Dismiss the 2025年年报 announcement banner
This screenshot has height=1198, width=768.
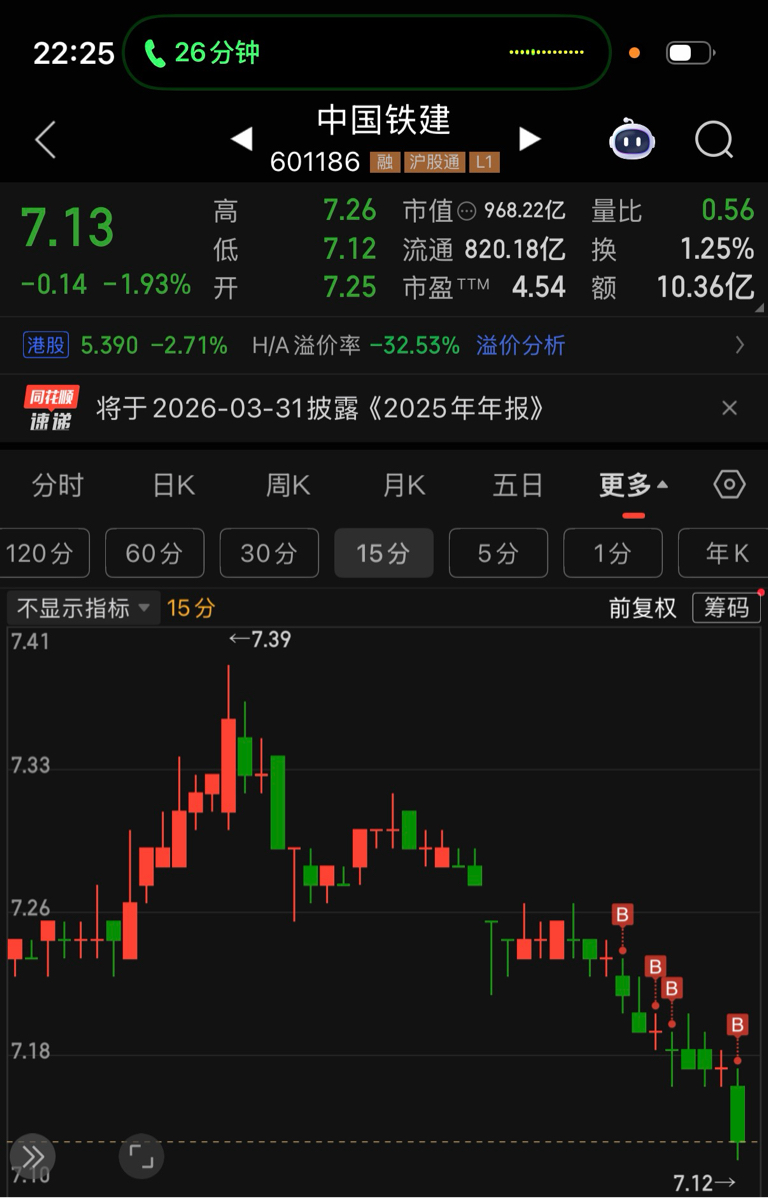click(x=730, y=408)
